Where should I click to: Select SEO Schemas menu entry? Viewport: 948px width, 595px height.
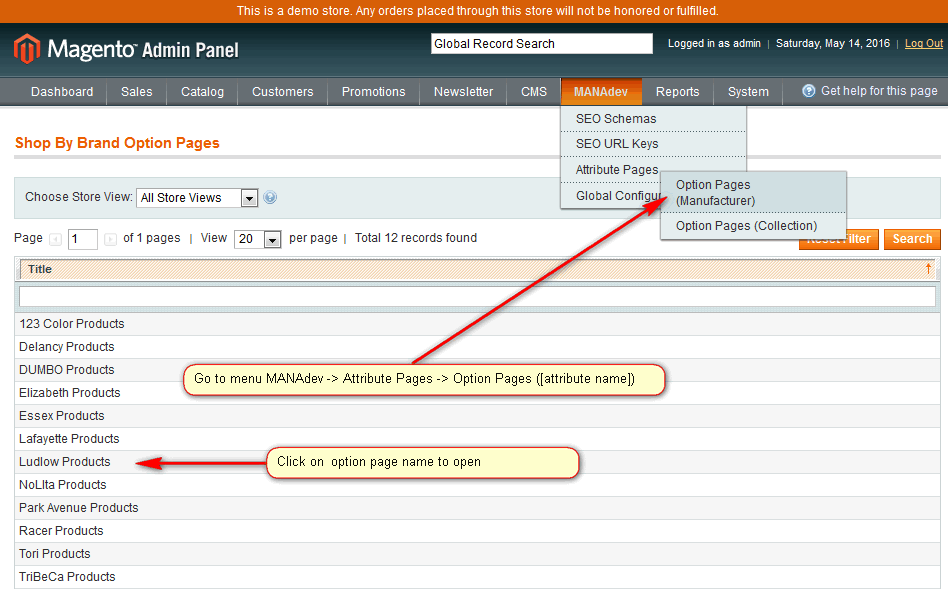click(653, 119)
